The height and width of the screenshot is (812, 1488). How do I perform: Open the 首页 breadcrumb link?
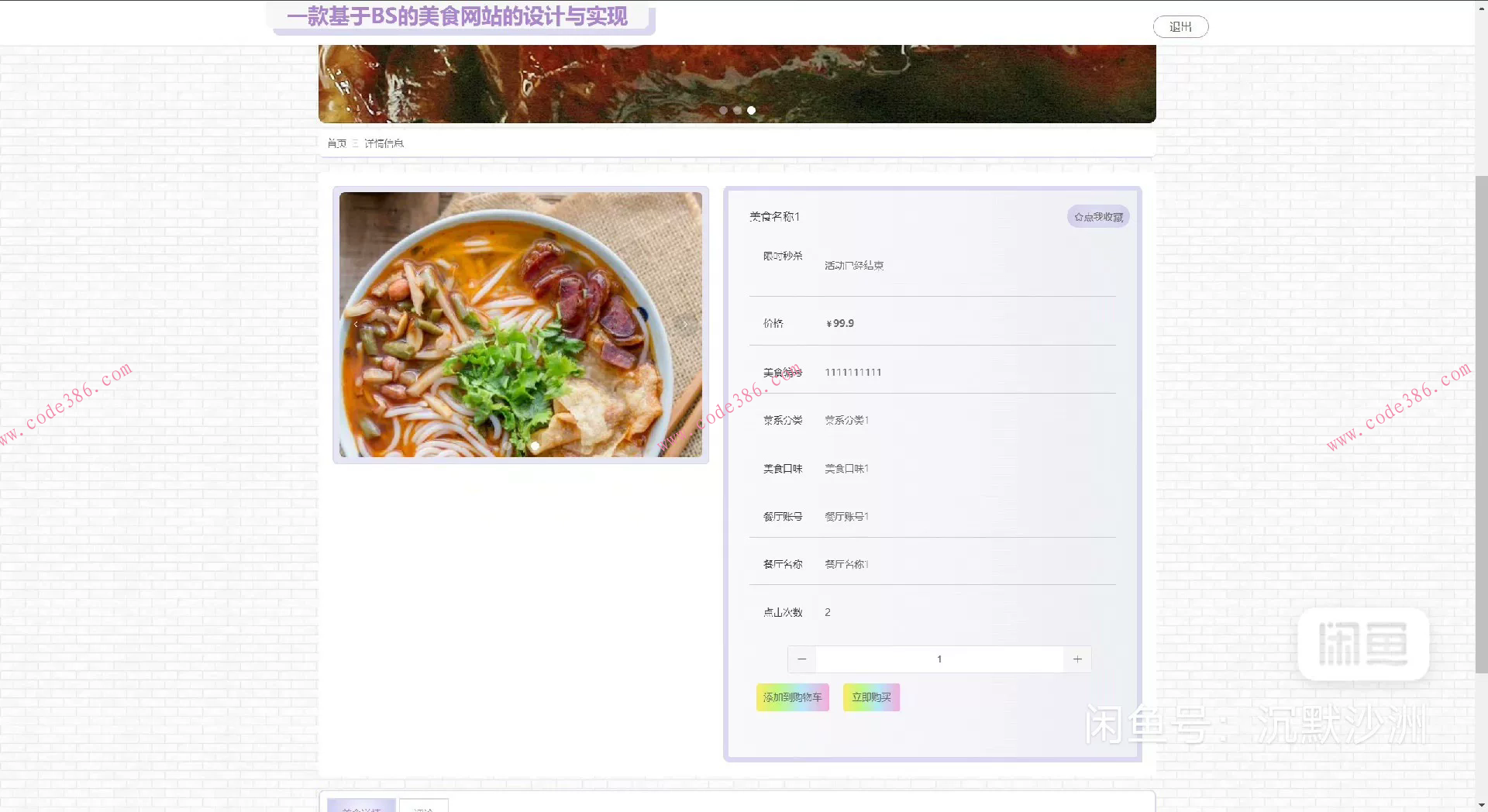(337, 143)
